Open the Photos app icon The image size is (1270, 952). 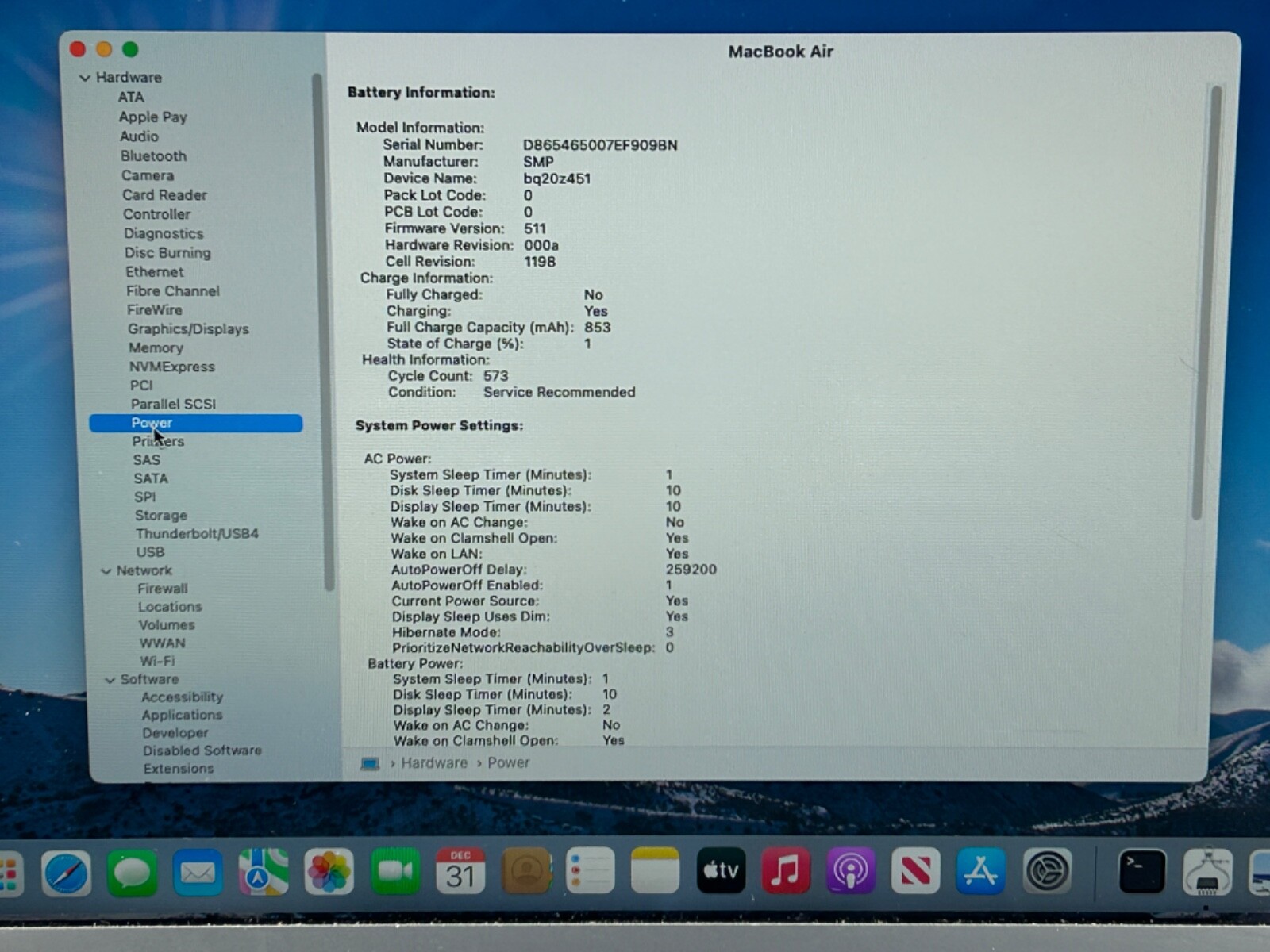click(329, 873)
